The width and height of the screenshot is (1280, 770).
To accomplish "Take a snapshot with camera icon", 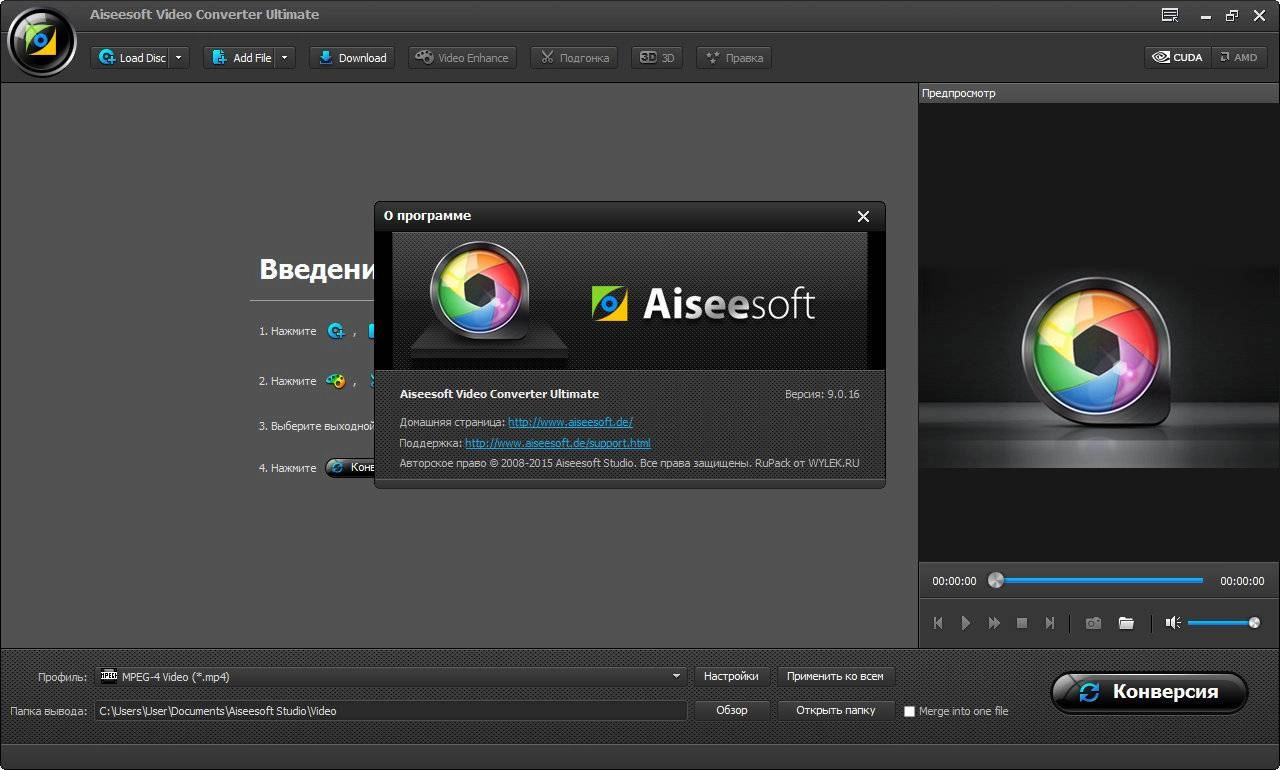I will (1094, 623).
